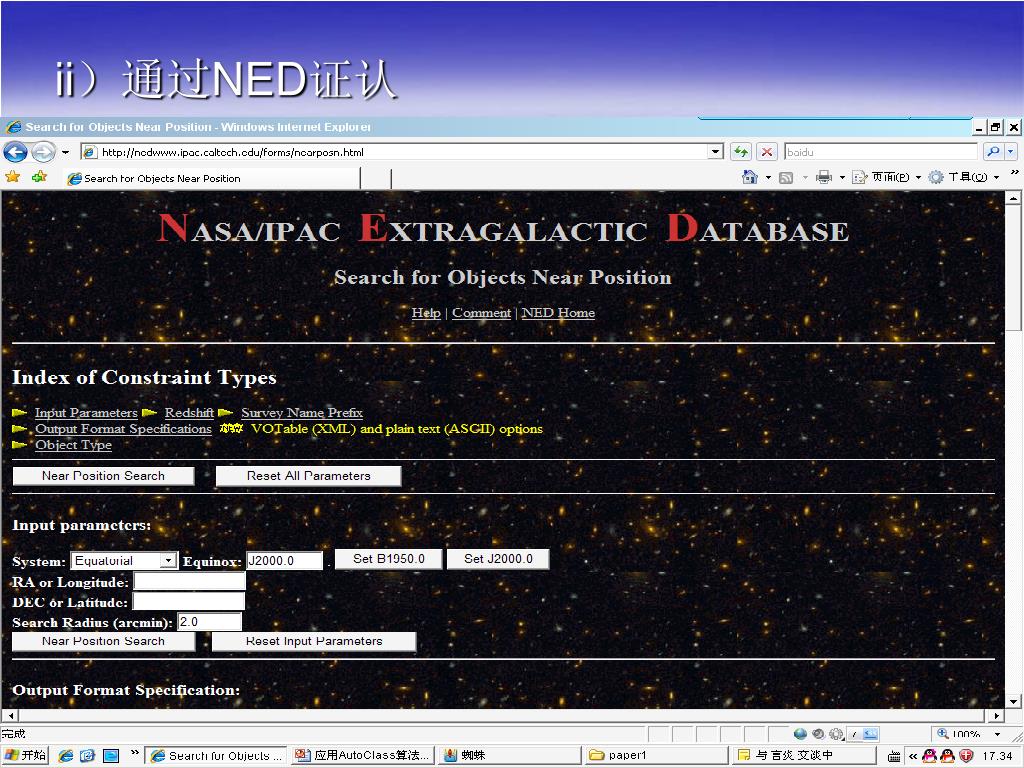Viewport: 1024px width, 768px height.
Task: Select the Search for Objects Near Position tab
Action: tap(211, 178)
